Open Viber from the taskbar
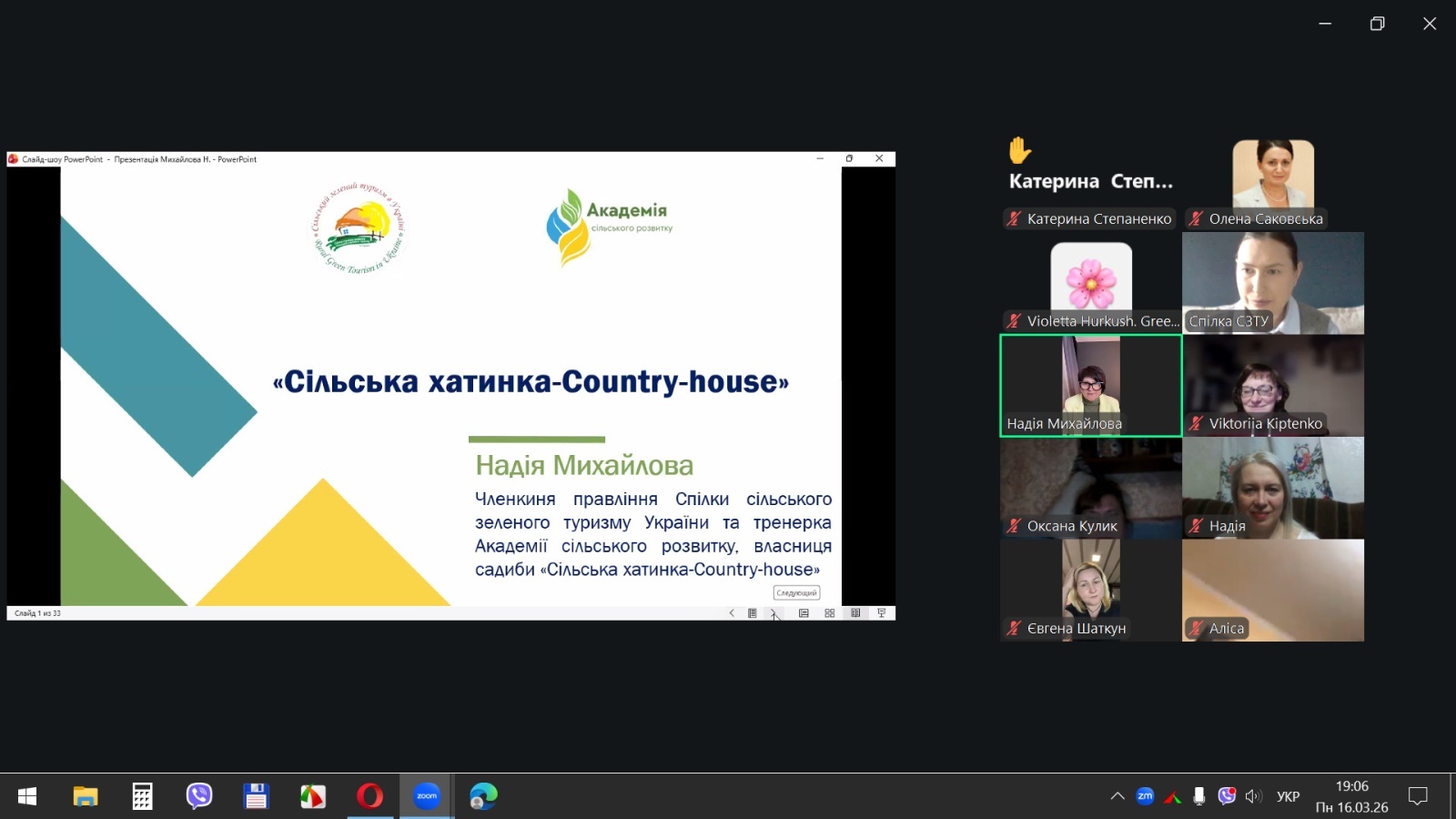Screen dimensions: 1456x819 [198, 796]
